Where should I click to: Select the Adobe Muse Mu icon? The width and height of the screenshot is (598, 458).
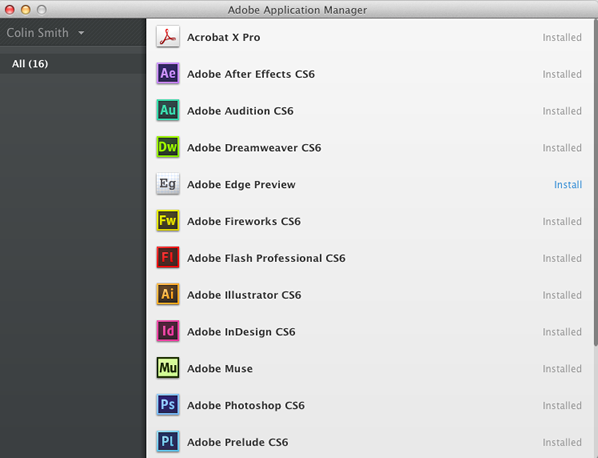tap(168, 368)
